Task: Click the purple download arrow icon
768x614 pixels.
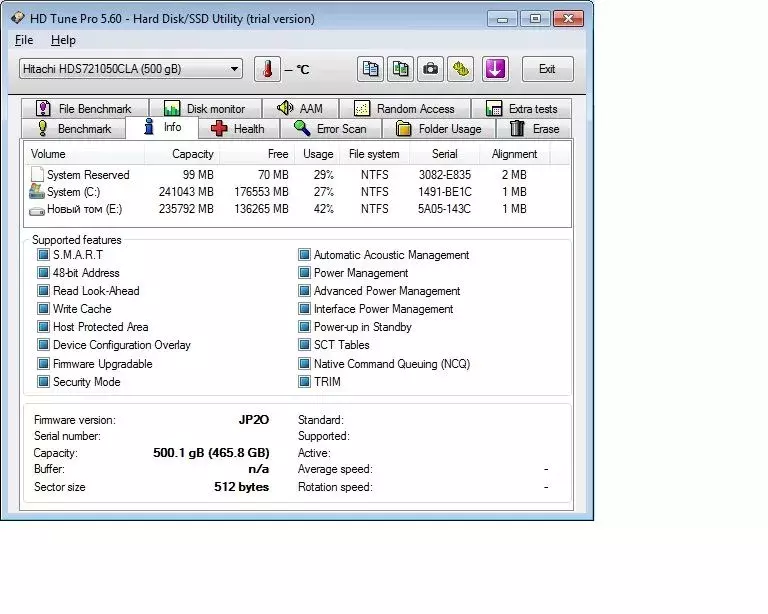Action: [x=495, y=69]
